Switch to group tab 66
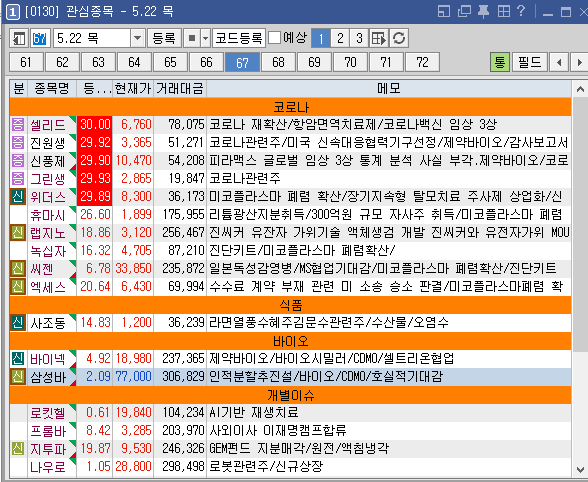 point(206,62)
